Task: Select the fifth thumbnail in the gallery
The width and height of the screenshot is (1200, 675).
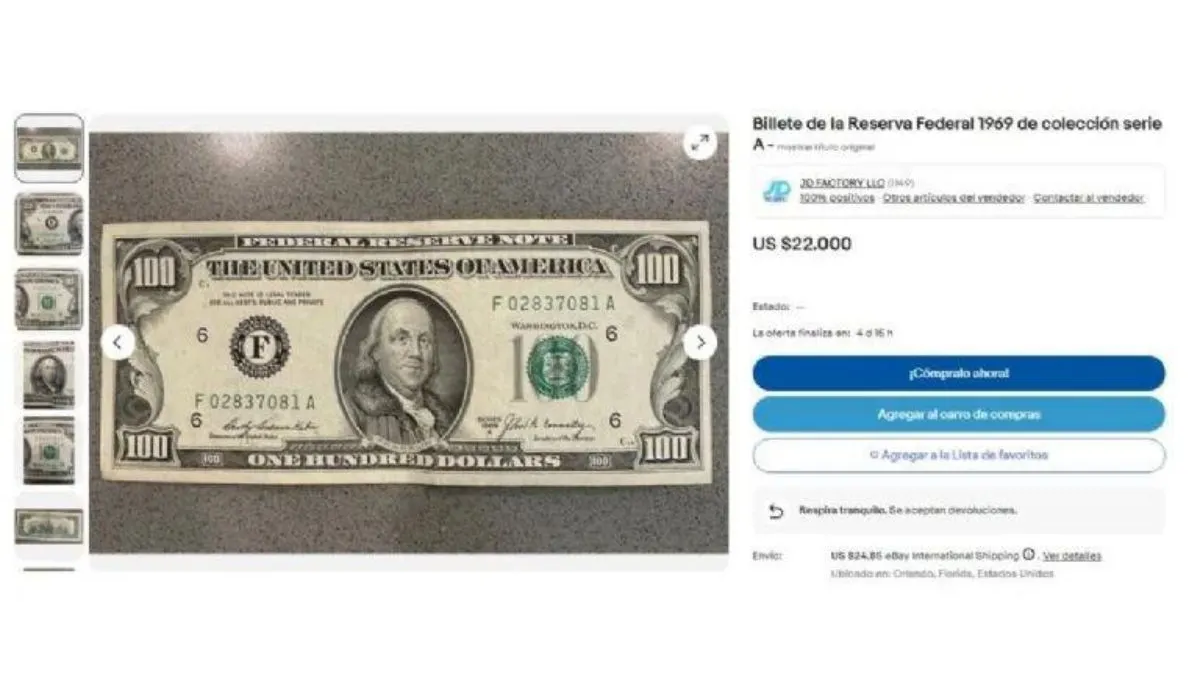Action: tap(49, 450)
